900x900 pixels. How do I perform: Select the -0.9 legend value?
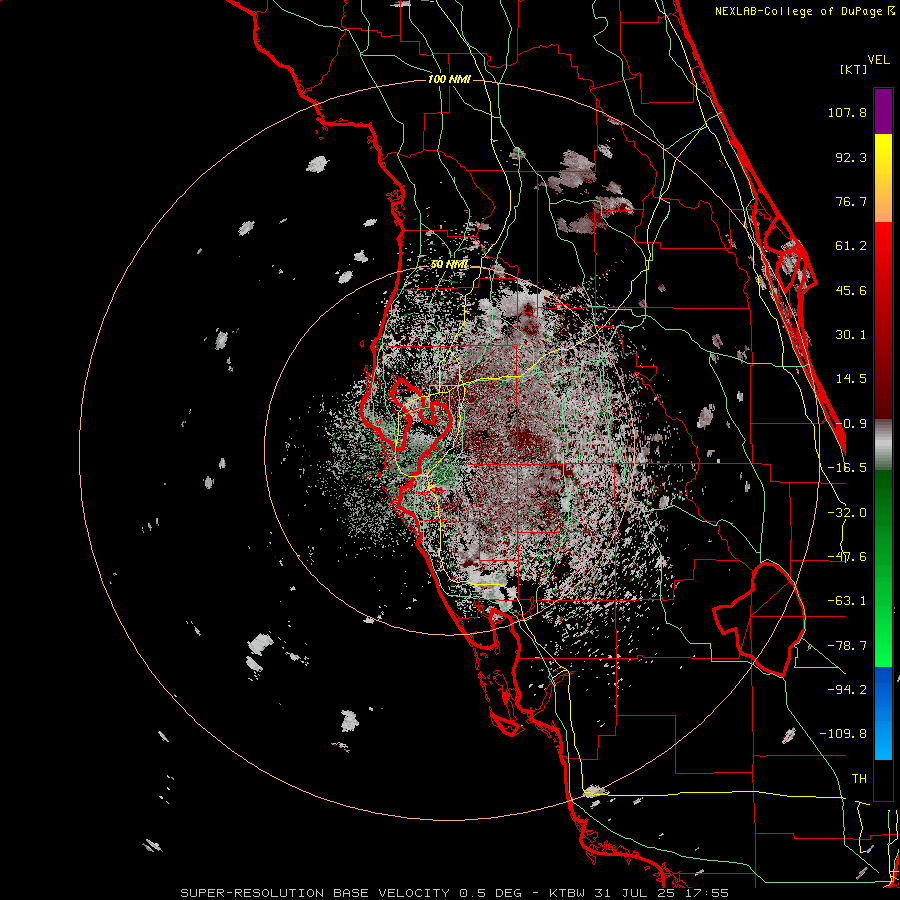pos(851,424)
